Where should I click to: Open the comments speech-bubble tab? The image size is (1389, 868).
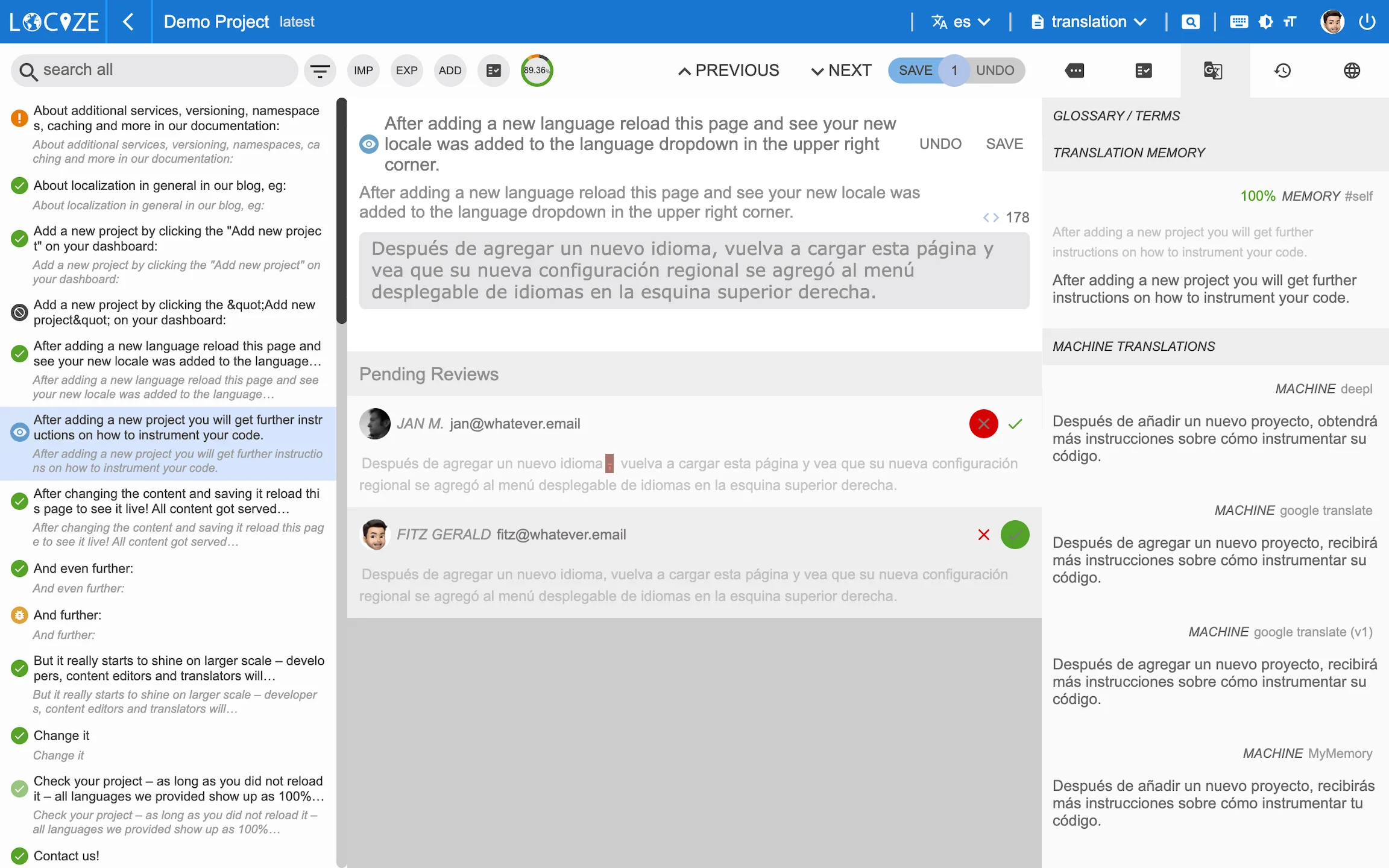tap(1074, 71)
